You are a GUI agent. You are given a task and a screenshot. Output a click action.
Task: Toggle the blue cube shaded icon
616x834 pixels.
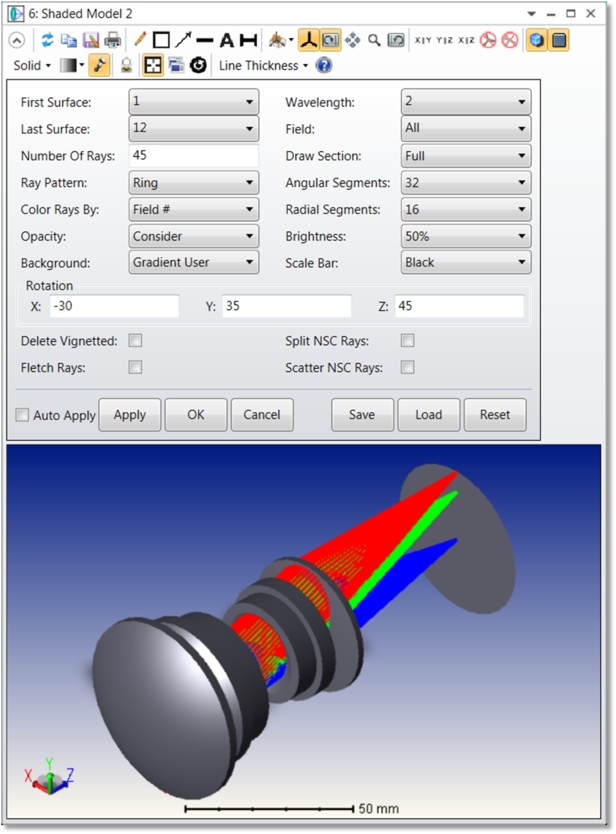point(537,40)
